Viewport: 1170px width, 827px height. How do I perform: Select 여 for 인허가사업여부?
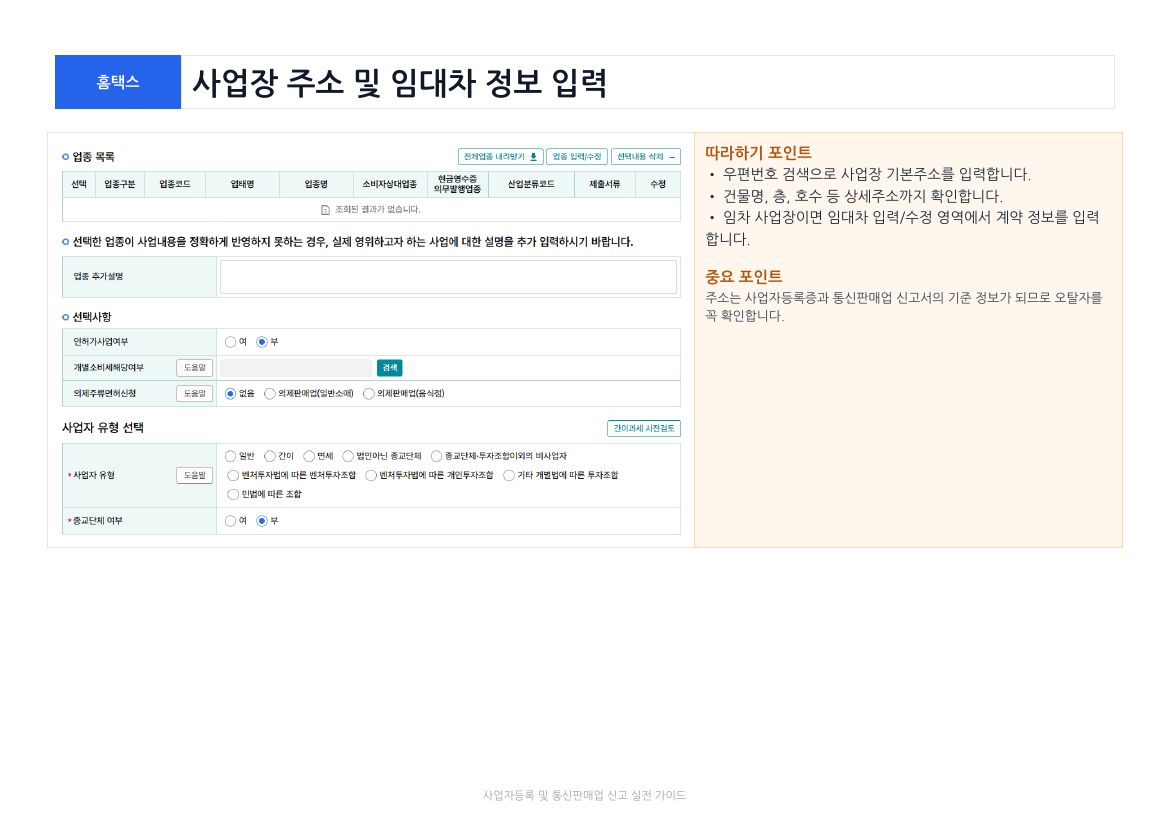pyautogui.click(x=231, y=342)
